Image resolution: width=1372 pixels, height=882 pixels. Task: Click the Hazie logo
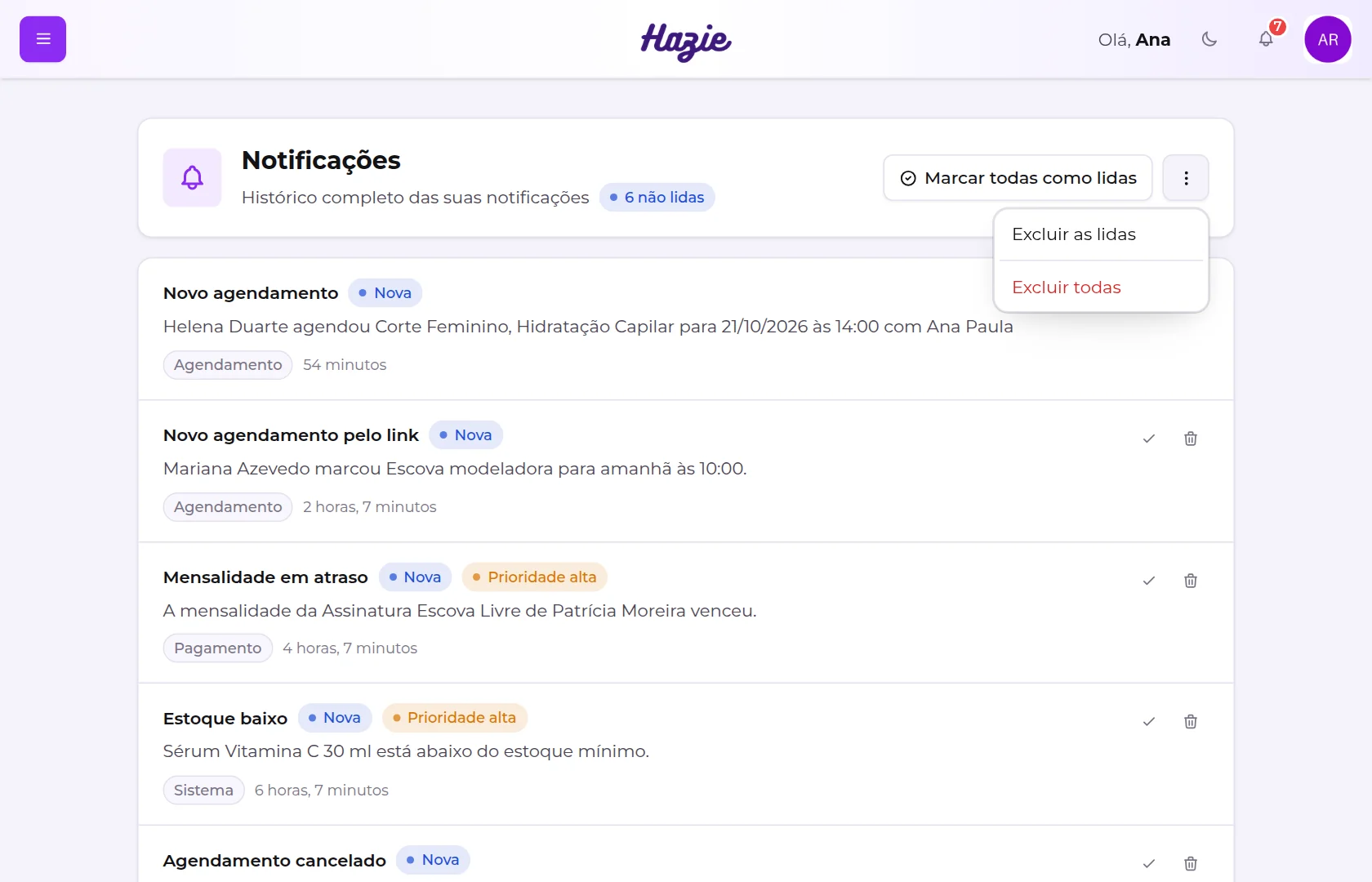tap(686, 41)
